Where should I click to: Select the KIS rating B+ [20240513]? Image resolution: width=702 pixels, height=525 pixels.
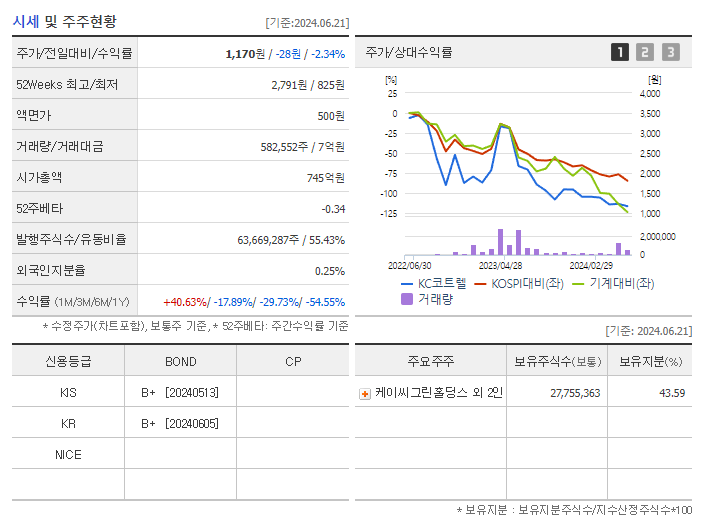pyautogui.click(x=180, y=393)
